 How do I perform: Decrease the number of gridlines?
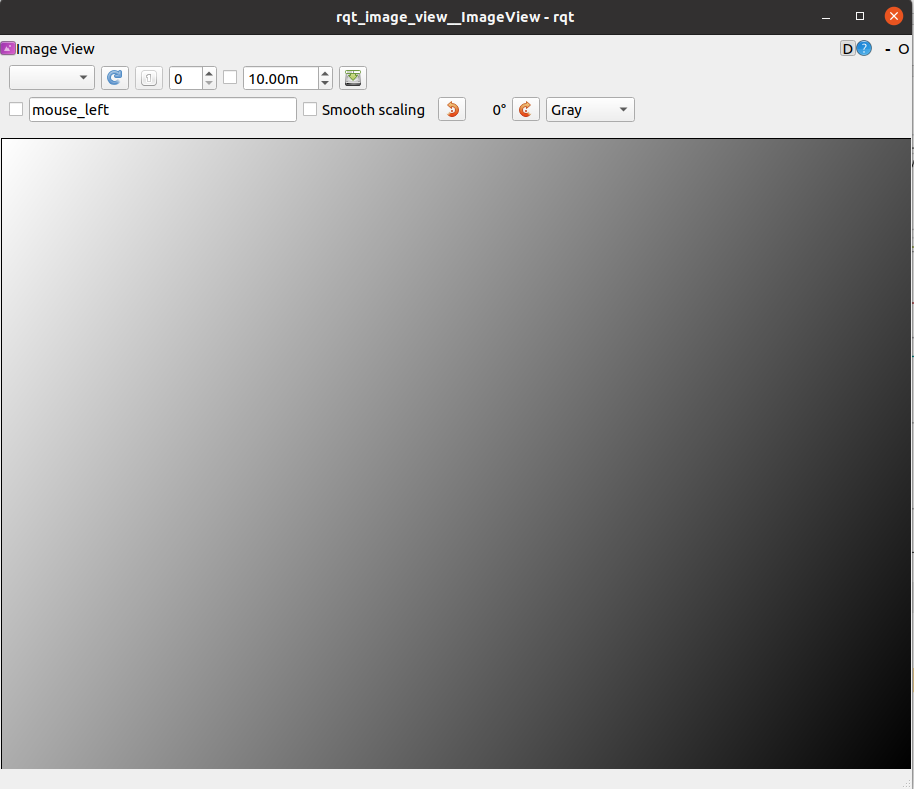(x=209, y=83)
